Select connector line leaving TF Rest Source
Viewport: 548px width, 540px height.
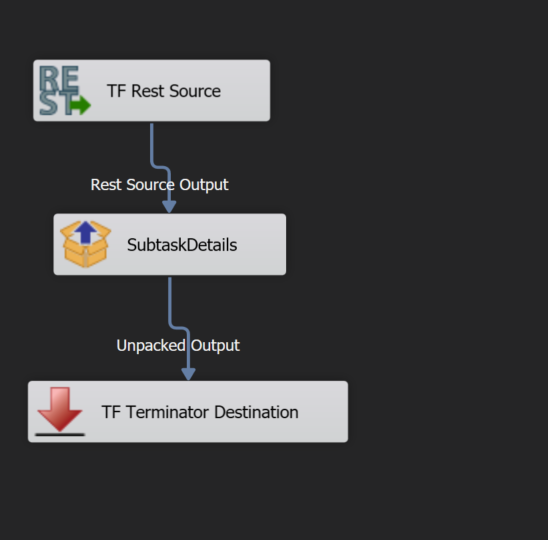coord(152,143)
